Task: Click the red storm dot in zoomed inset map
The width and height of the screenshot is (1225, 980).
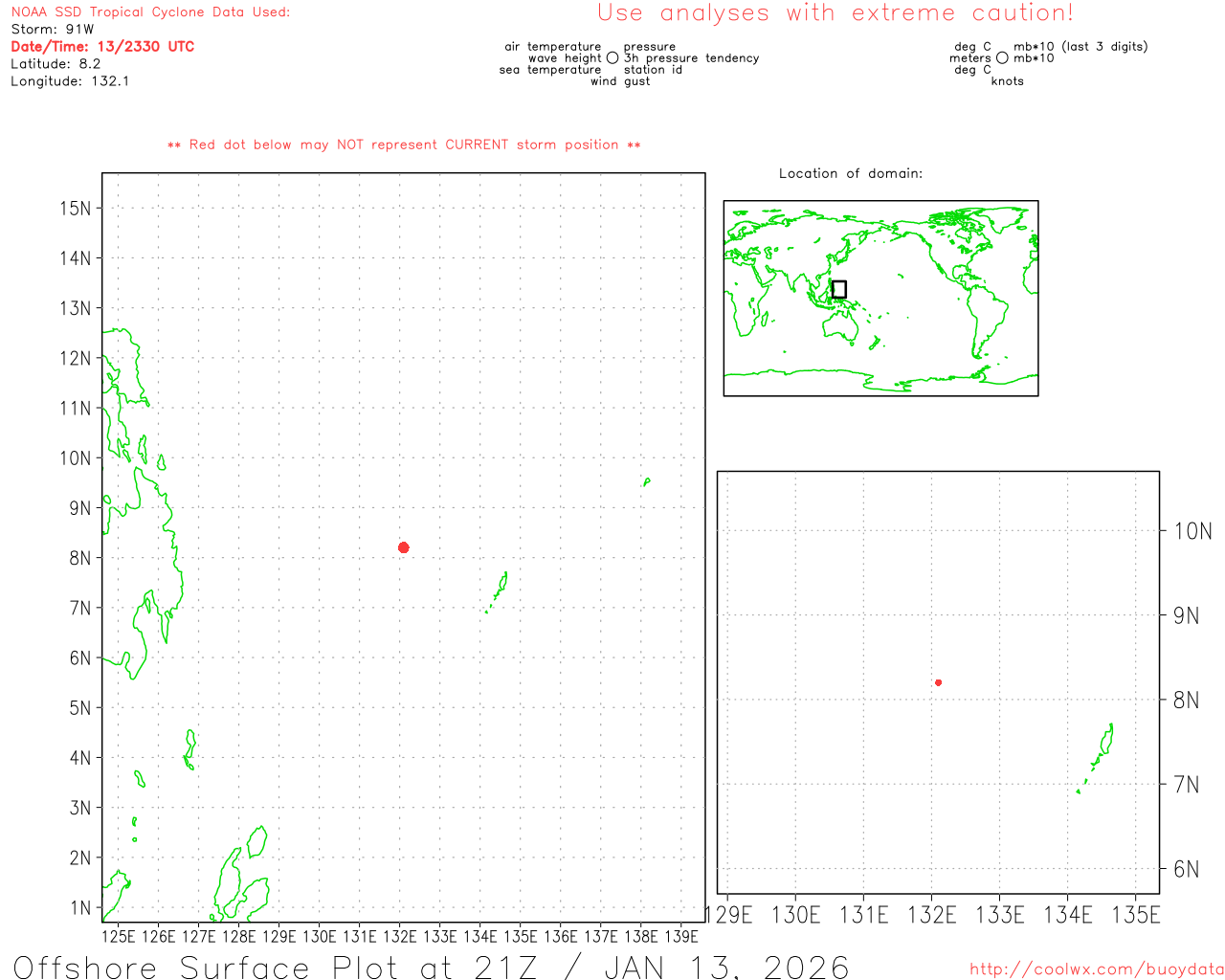Action: tap(938, 682)
